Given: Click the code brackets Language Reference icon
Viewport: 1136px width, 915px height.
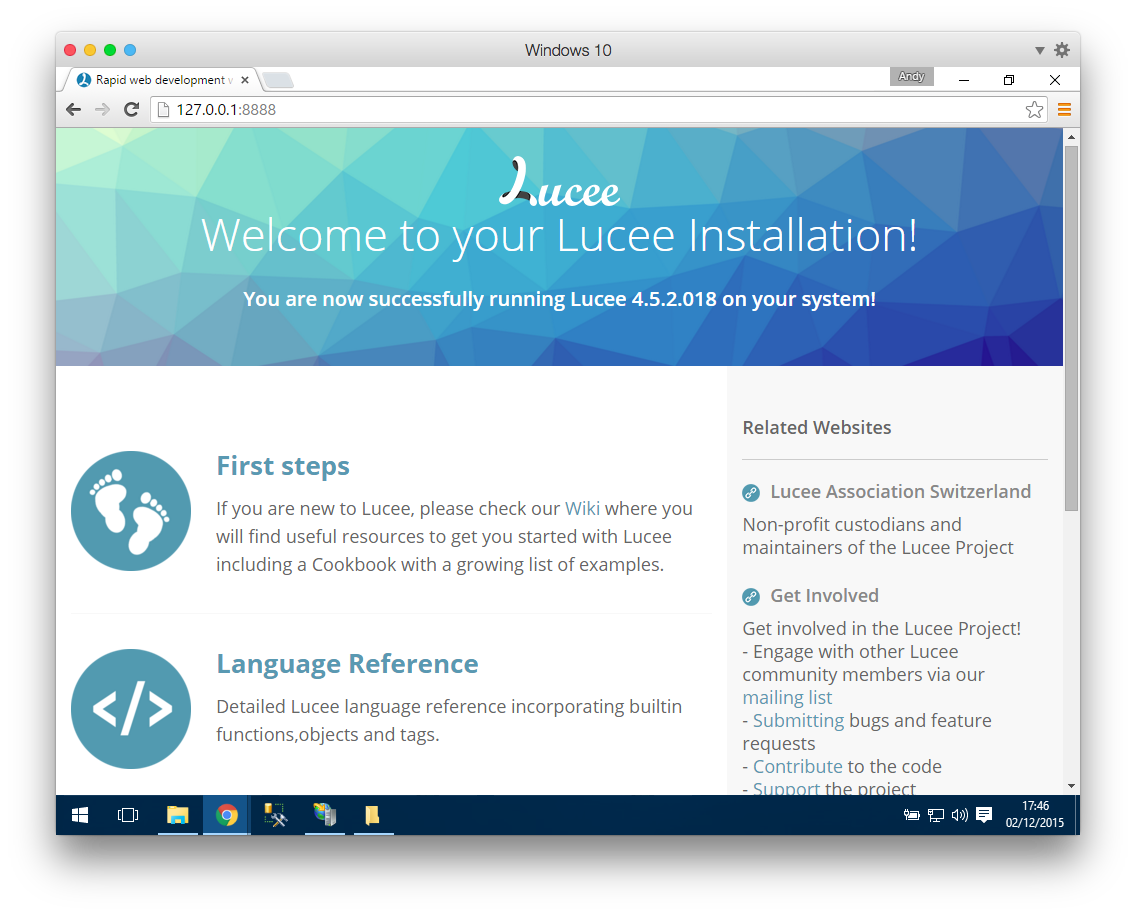Looking at the screenshot, I should point(131,709).
